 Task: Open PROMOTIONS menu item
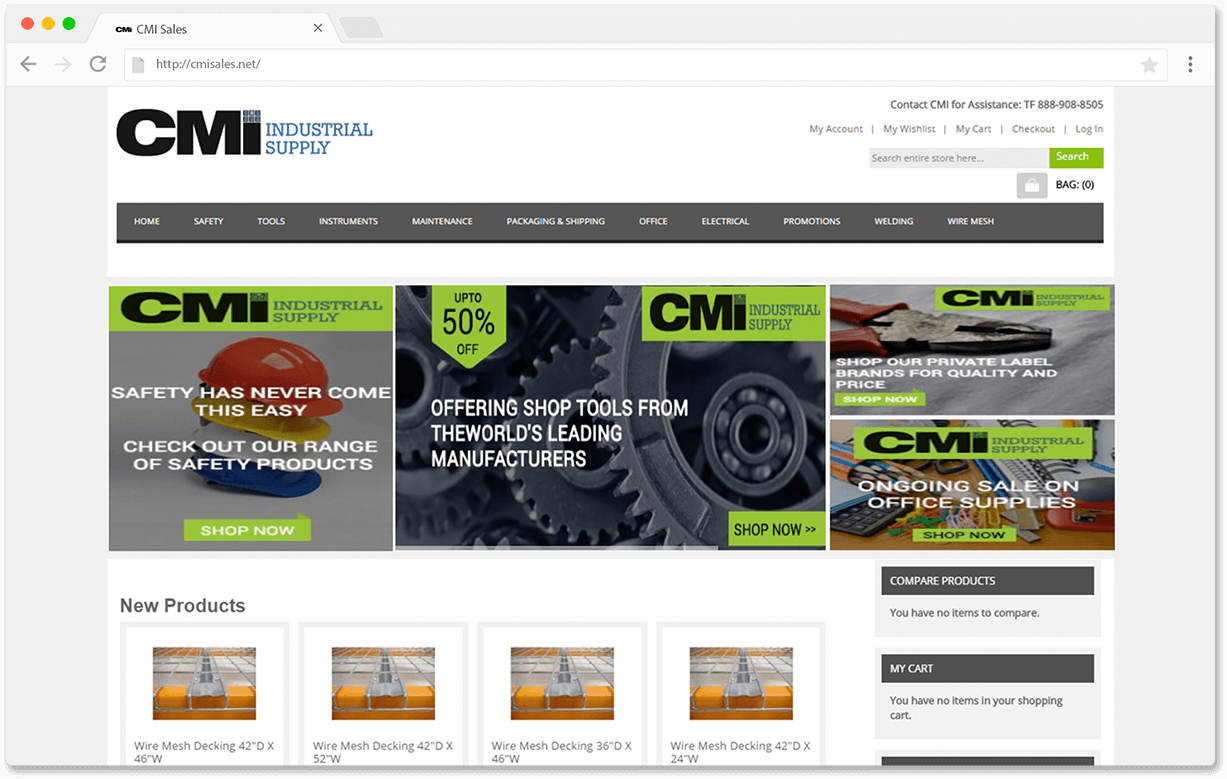coord(811,221)
